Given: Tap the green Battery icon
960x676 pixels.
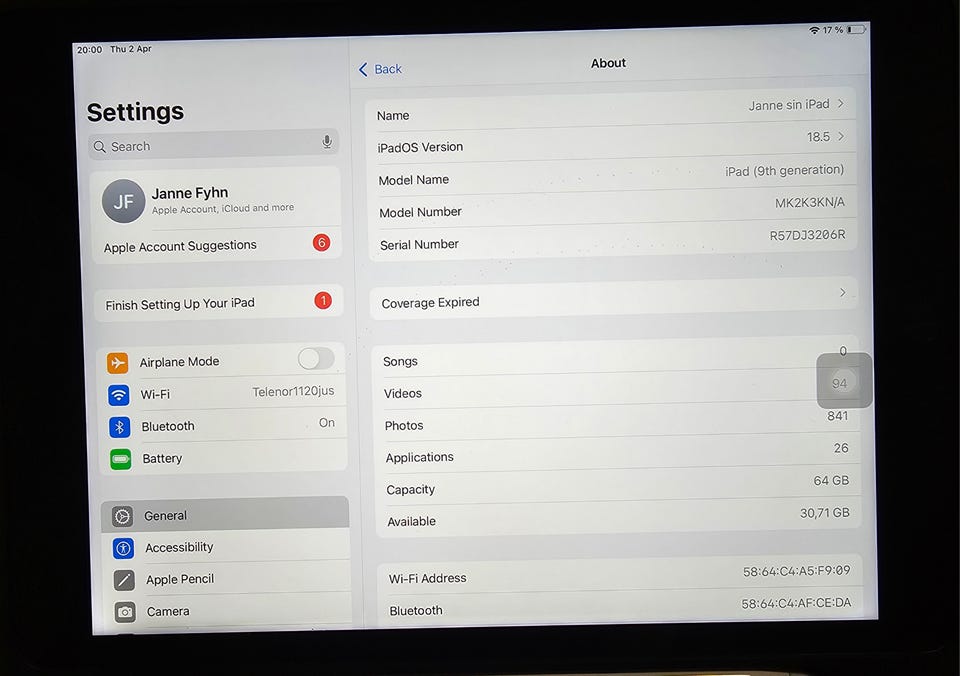Looking at the screenshot, I should pos(121,459).
